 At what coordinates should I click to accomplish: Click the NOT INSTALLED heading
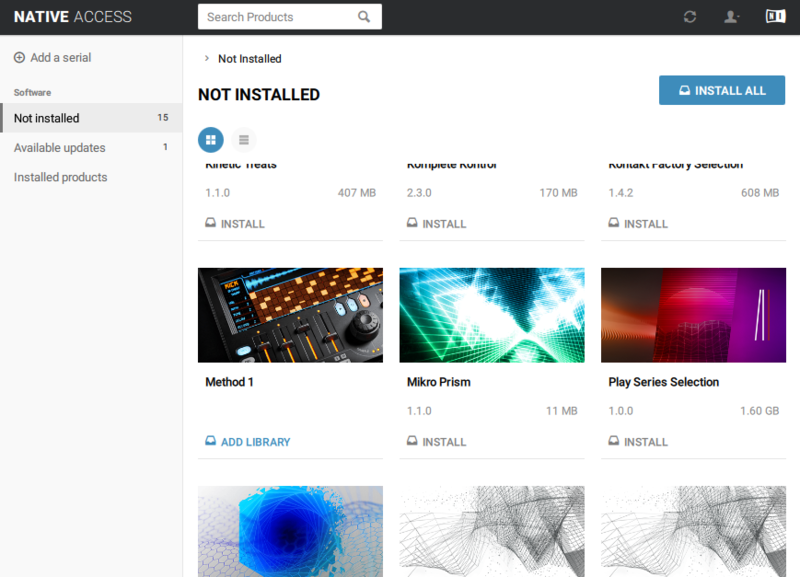[259, 94]
